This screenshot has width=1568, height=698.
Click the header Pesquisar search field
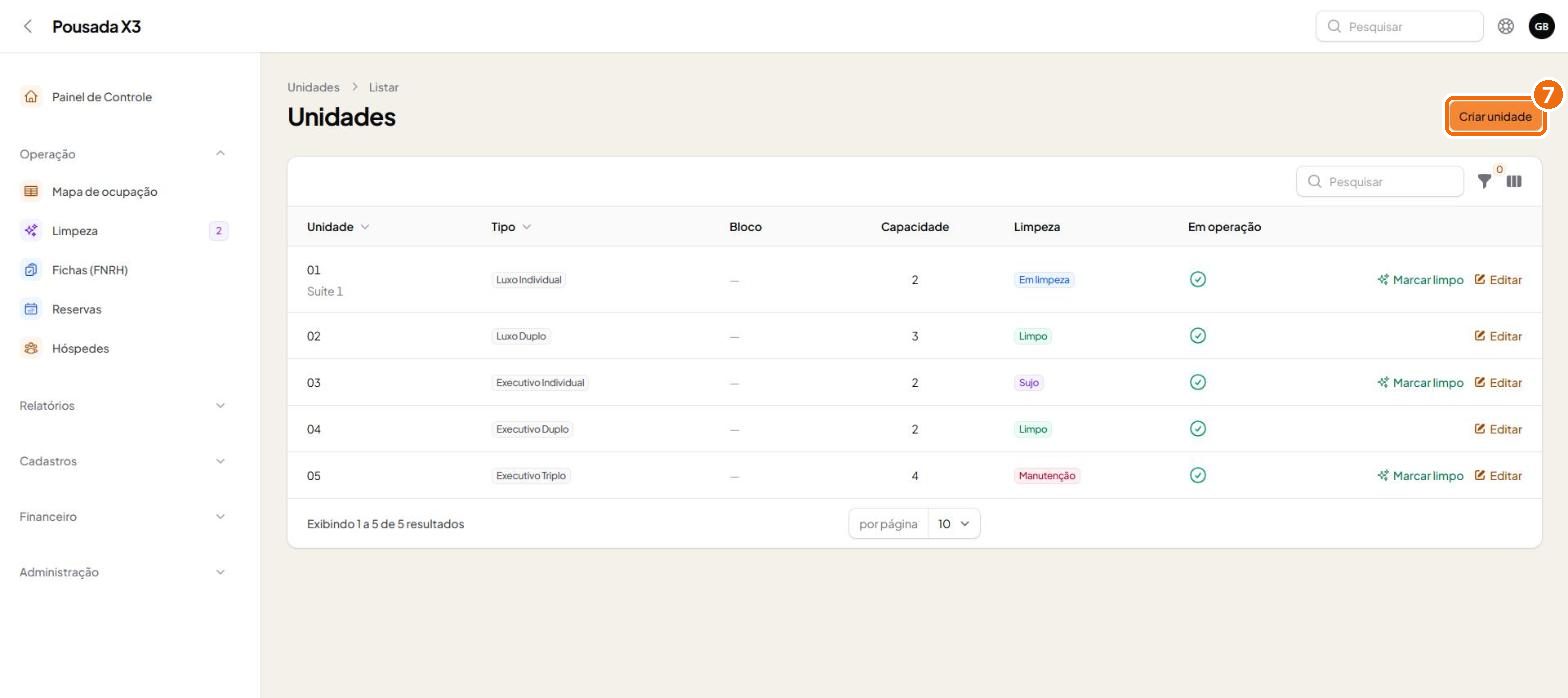pos(1399,26)
